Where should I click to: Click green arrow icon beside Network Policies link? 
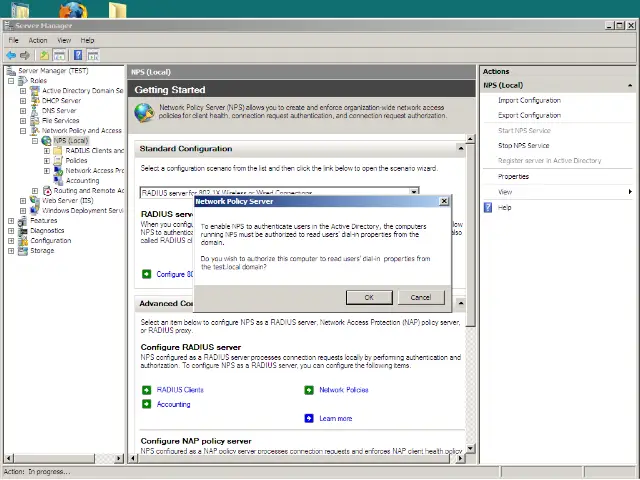point(309,390)
